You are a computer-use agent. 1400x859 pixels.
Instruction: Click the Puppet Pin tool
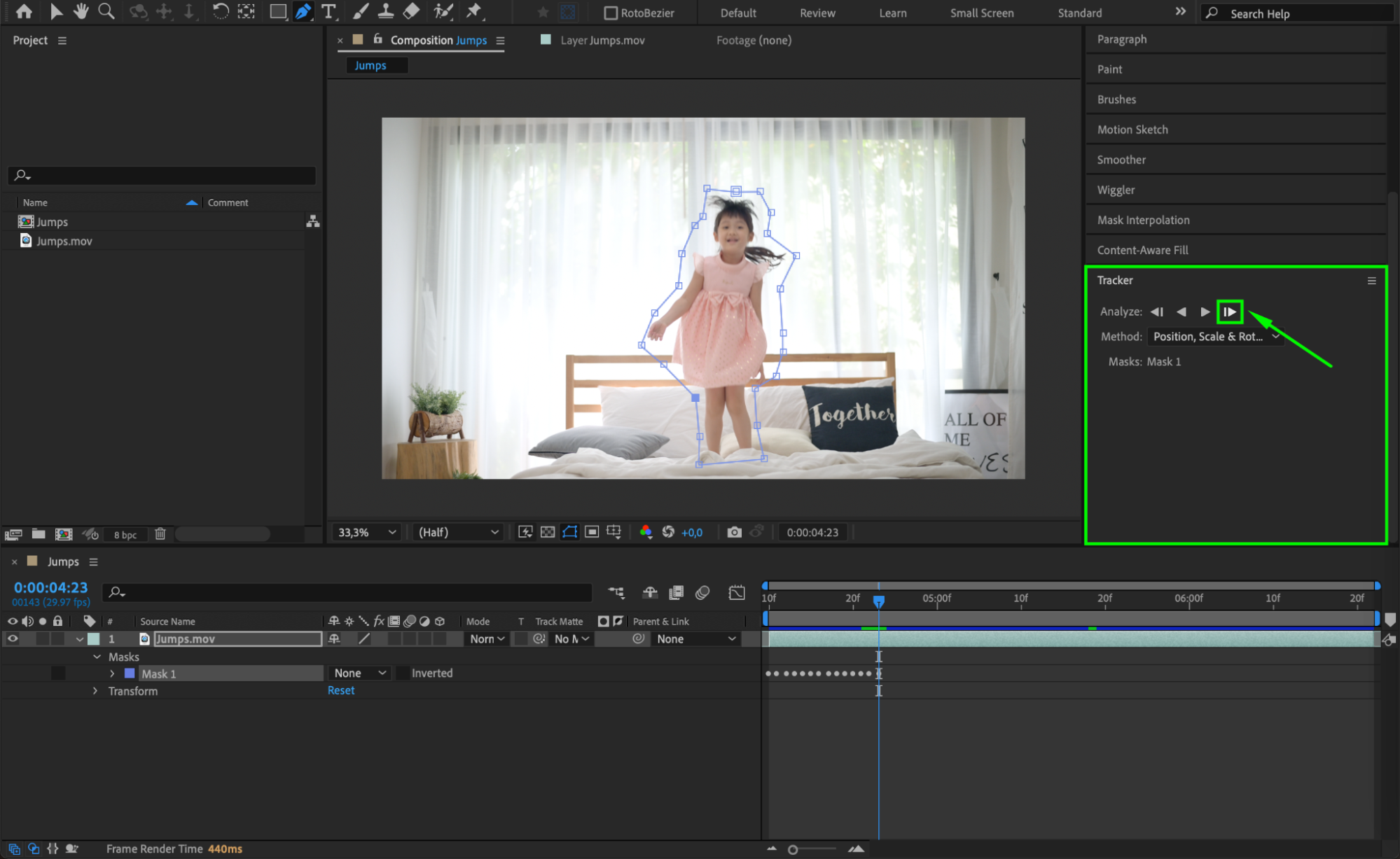click(474, 11)
